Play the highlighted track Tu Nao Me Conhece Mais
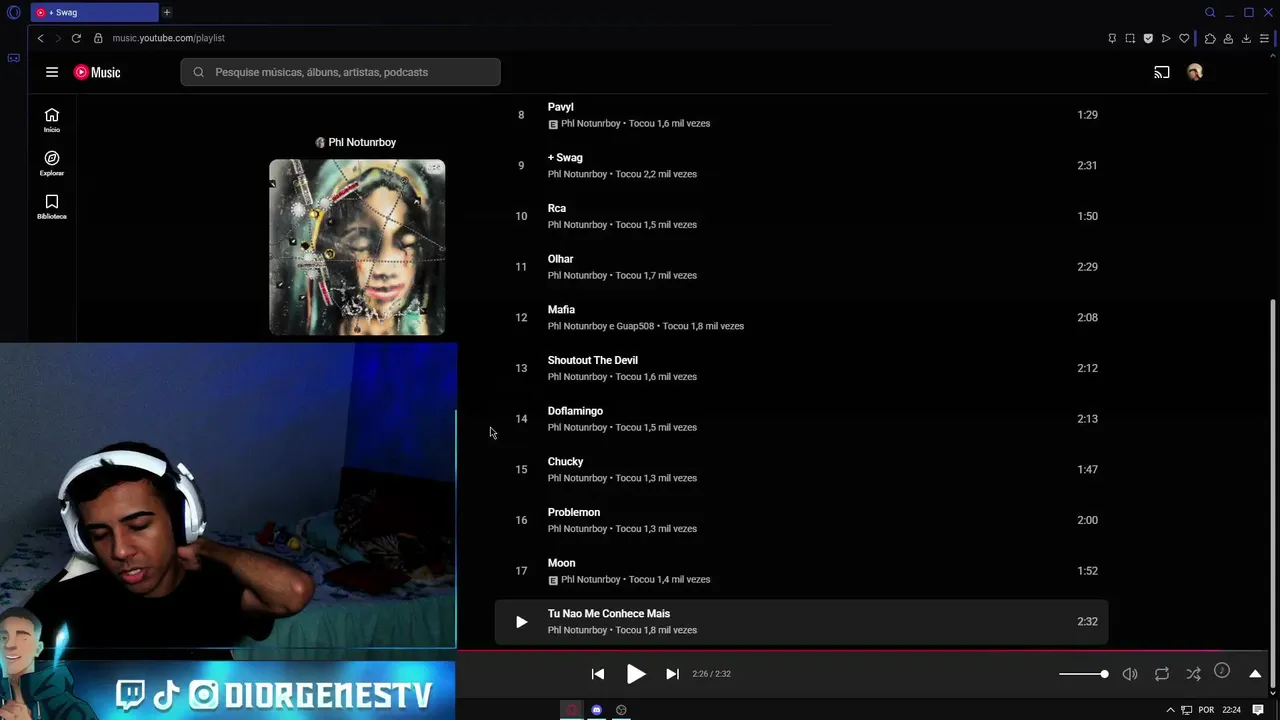The width and height of the screenshot is (1280, 720). coord(521,622)
